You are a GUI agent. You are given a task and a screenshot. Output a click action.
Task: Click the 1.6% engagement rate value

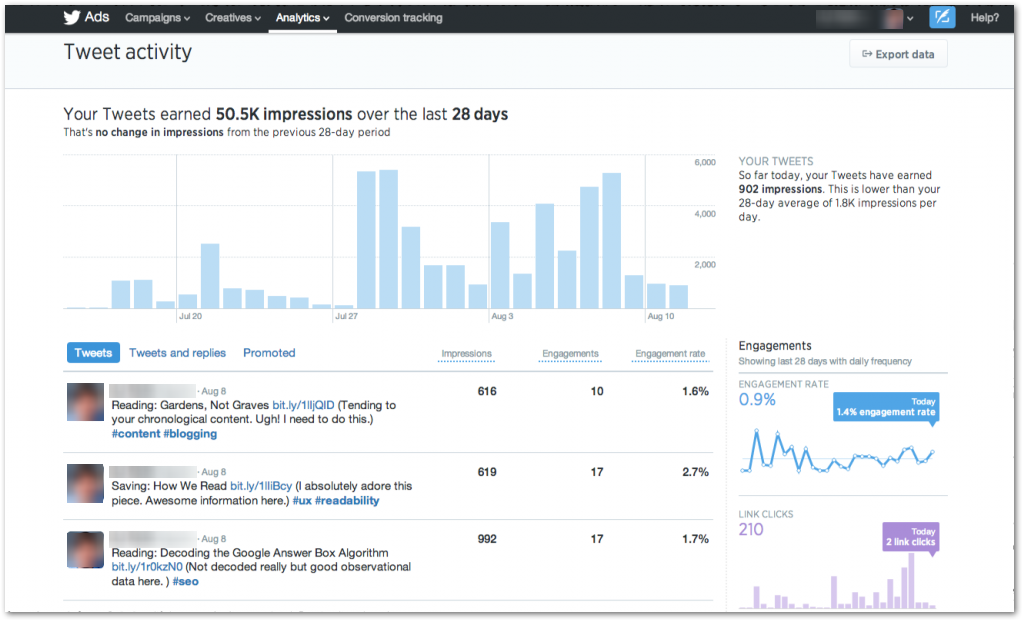point(695,391)
